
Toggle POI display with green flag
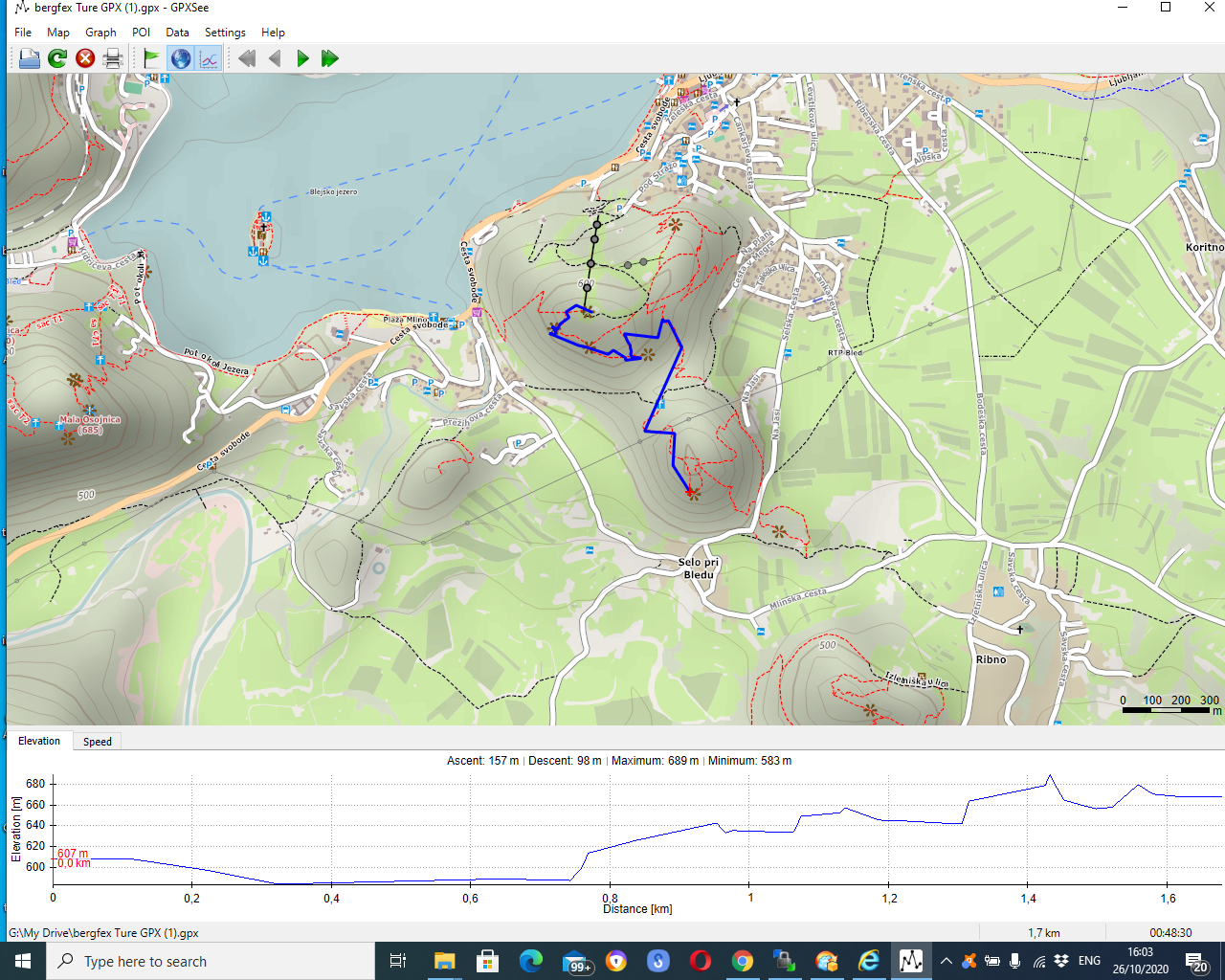pyautogui.click(x=151, y=58)
